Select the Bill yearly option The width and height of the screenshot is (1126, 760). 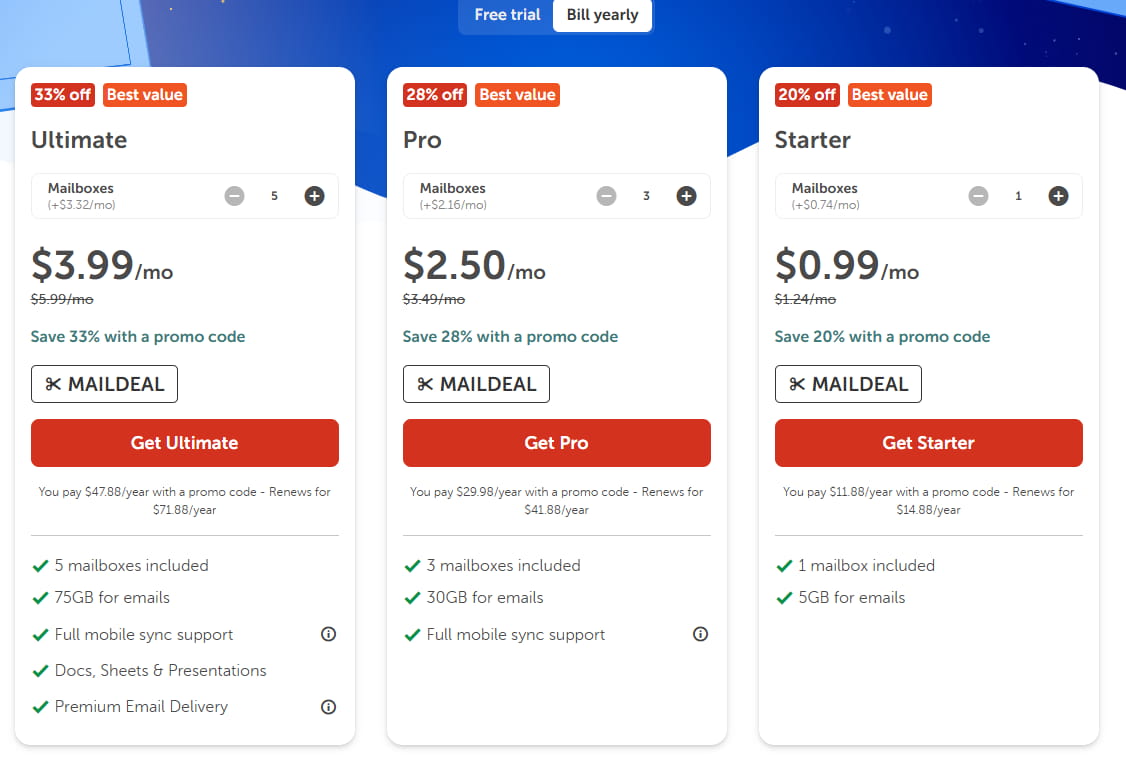click(602, 15)
